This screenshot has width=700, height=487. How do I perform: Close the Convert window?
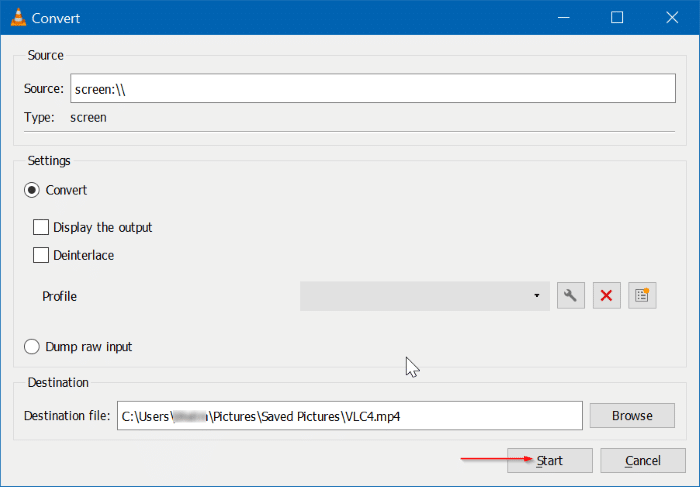click(x=672, y=18)
